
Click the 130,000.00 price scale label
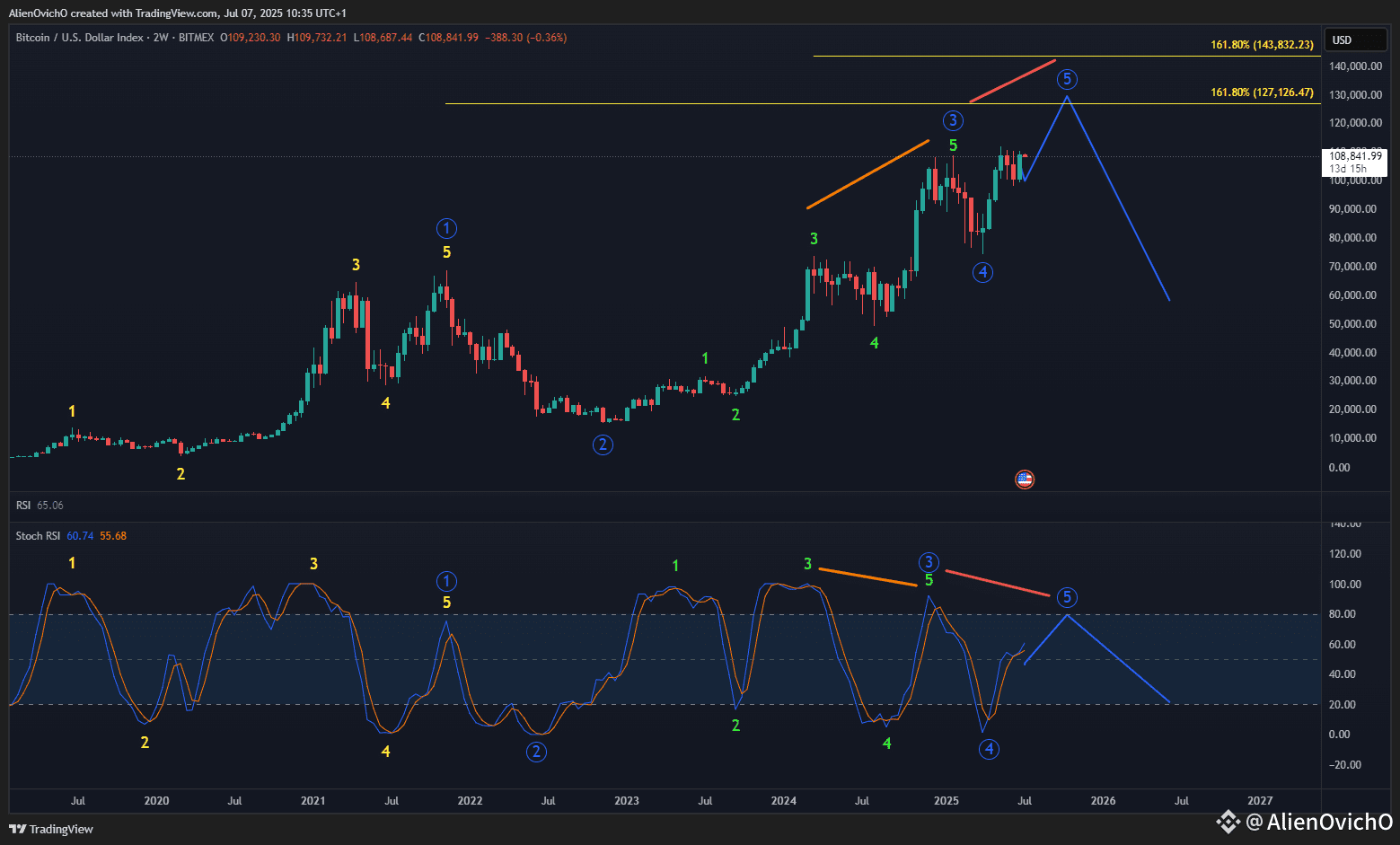(x=1356, y=95)
